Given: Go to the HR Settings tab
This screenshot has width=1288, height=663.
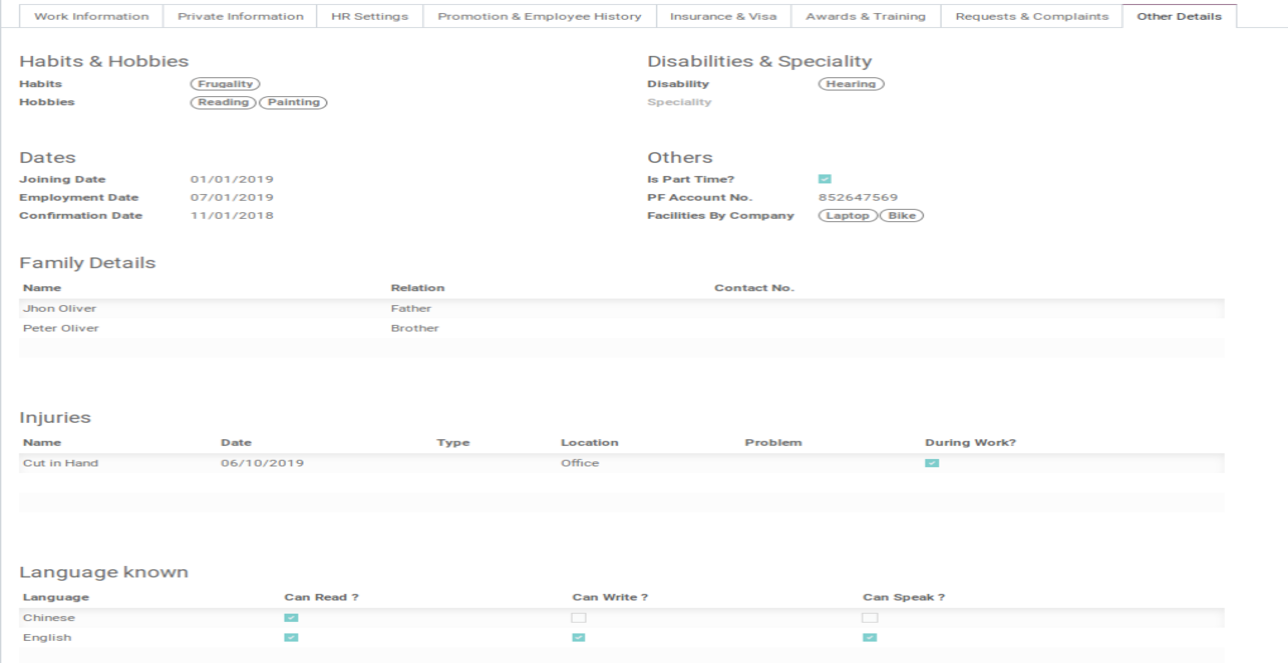Looking at the screenshot, I should 369,16.
